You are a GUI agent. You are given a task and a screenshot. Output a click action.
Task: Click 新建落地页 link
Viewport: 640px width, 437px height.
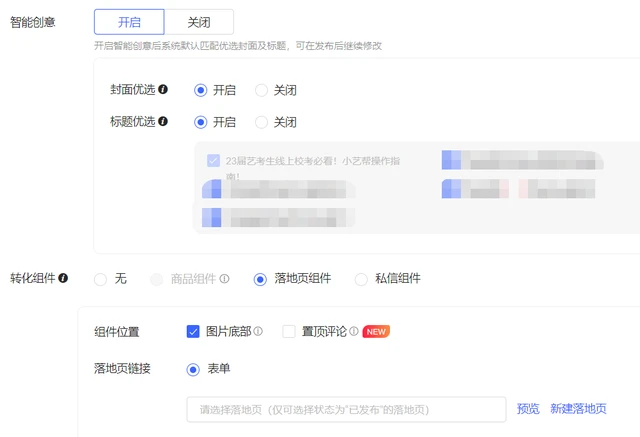[x=578, y=409]
